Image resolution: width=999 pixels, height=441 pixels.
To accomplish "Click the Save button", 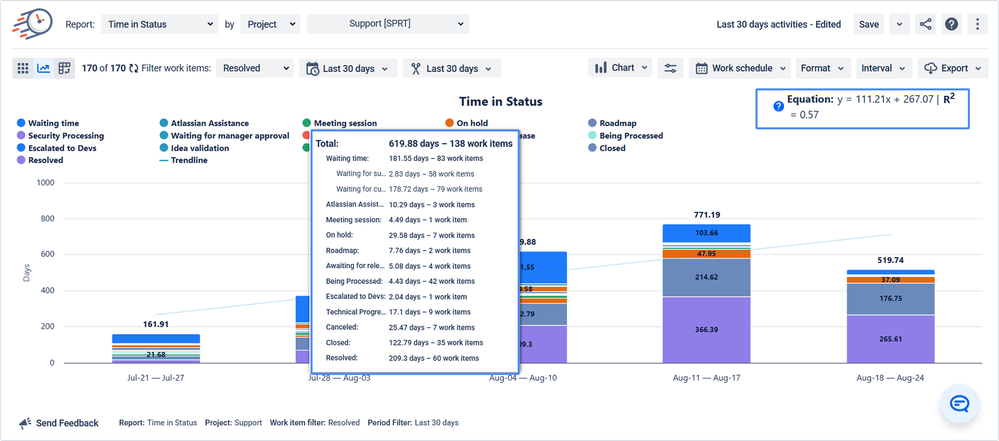I will pyautogui.click(x=869, y=24).
